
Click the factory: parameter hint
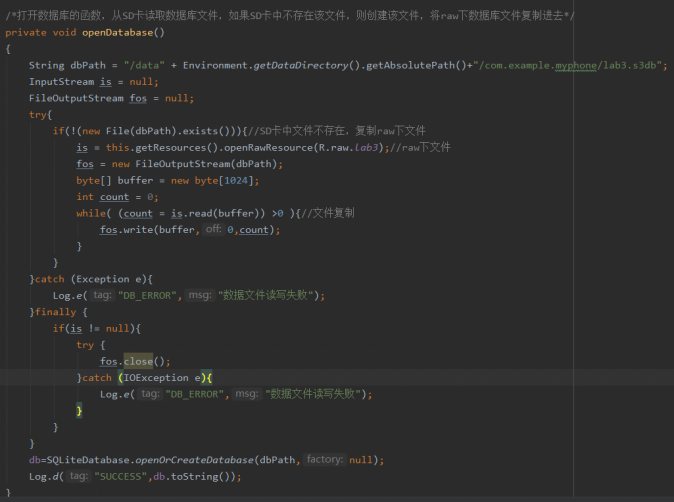click(x=325, y=459)
